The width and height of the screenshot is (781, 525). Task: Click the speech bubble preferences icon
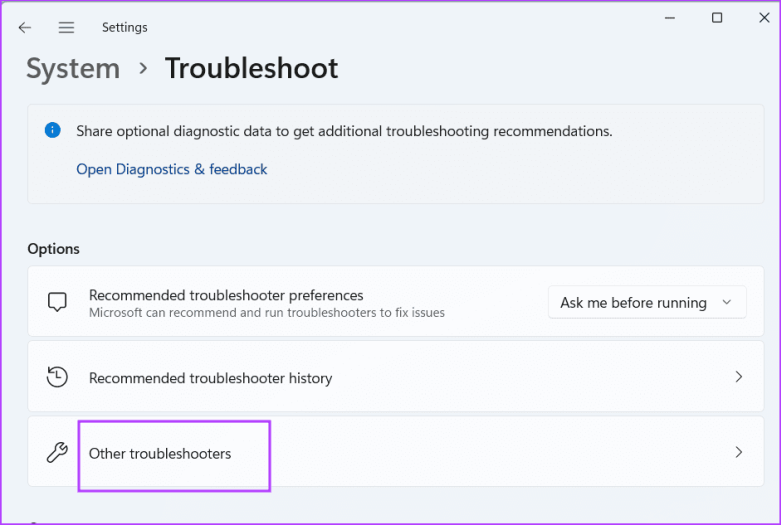coord(57,302)
